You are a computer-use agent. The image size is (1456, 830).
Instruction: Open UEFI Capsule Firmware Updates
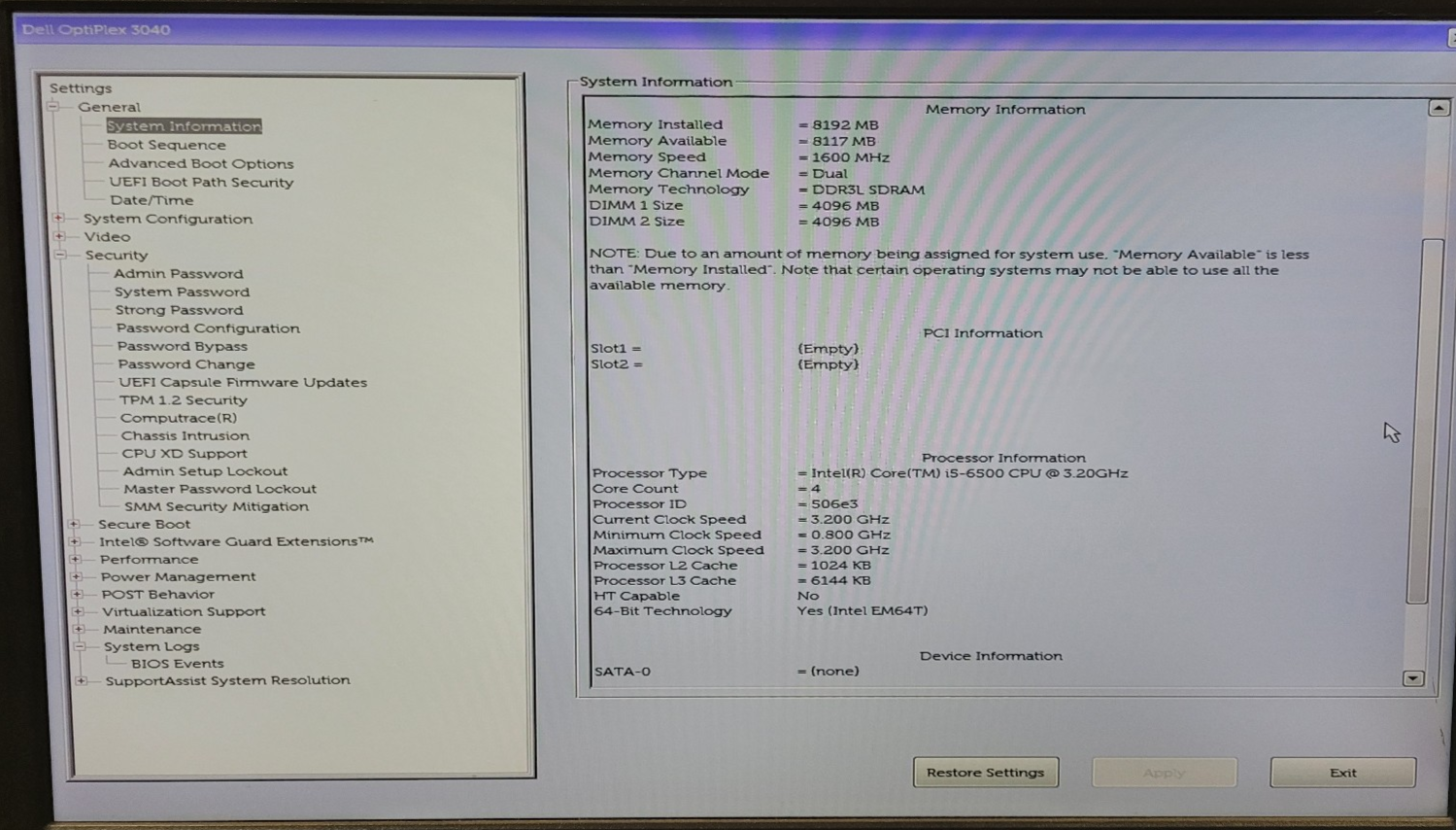coord(243,382)
